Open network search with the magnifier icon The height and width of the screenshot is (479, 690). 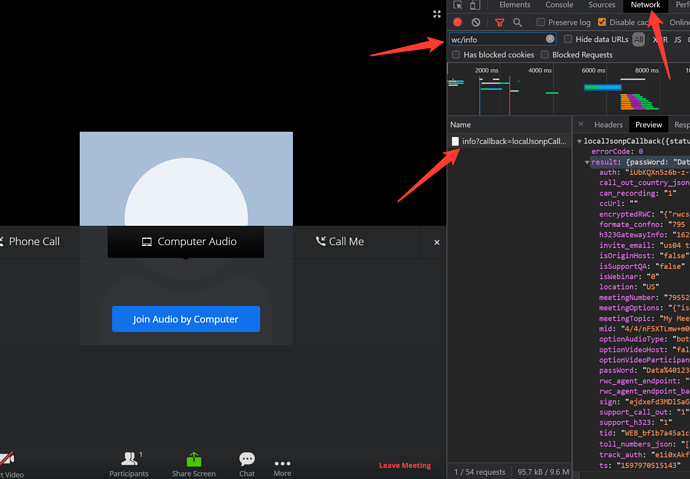click(518, 22)
